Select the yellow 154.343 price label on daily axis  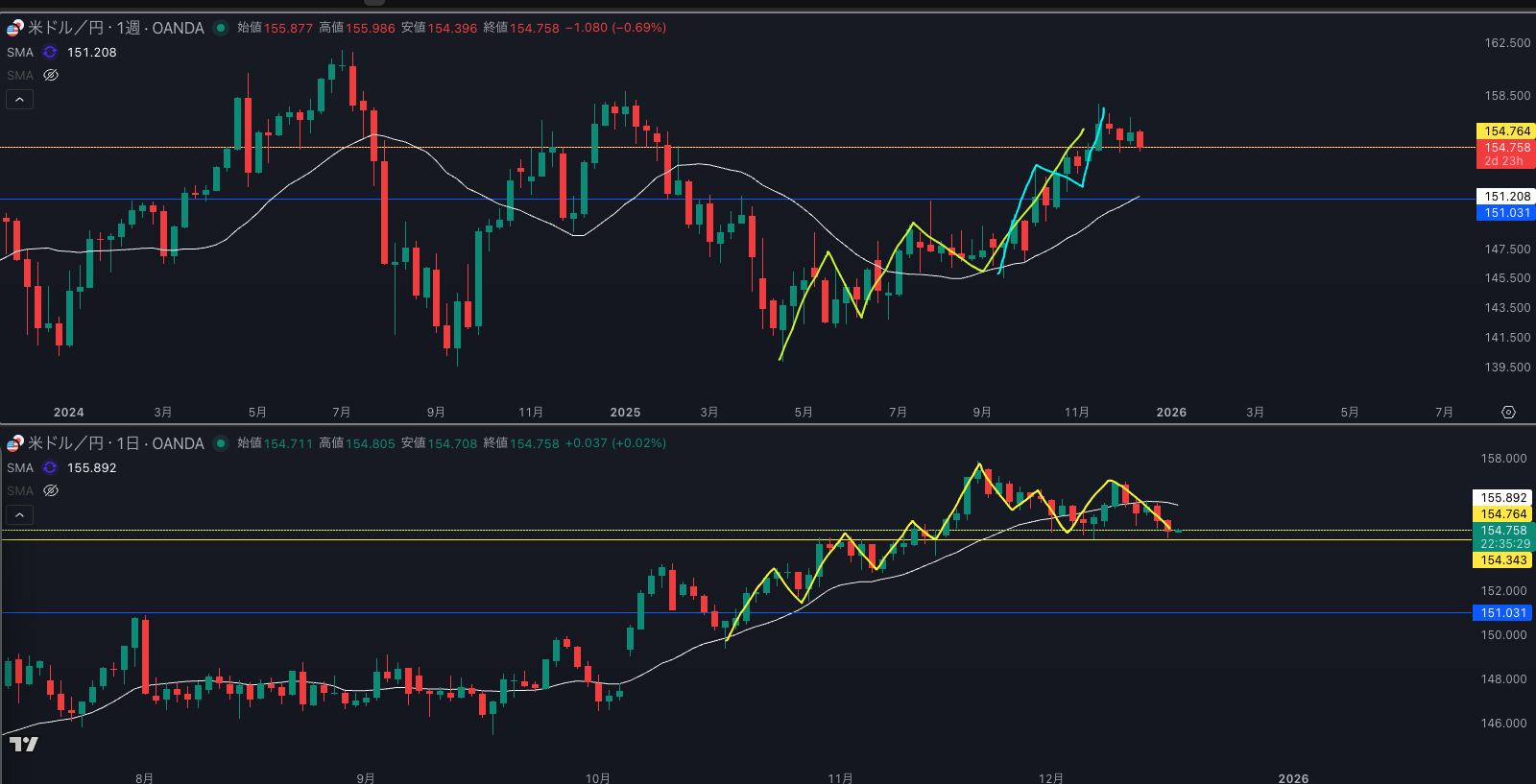(1502, 560)
